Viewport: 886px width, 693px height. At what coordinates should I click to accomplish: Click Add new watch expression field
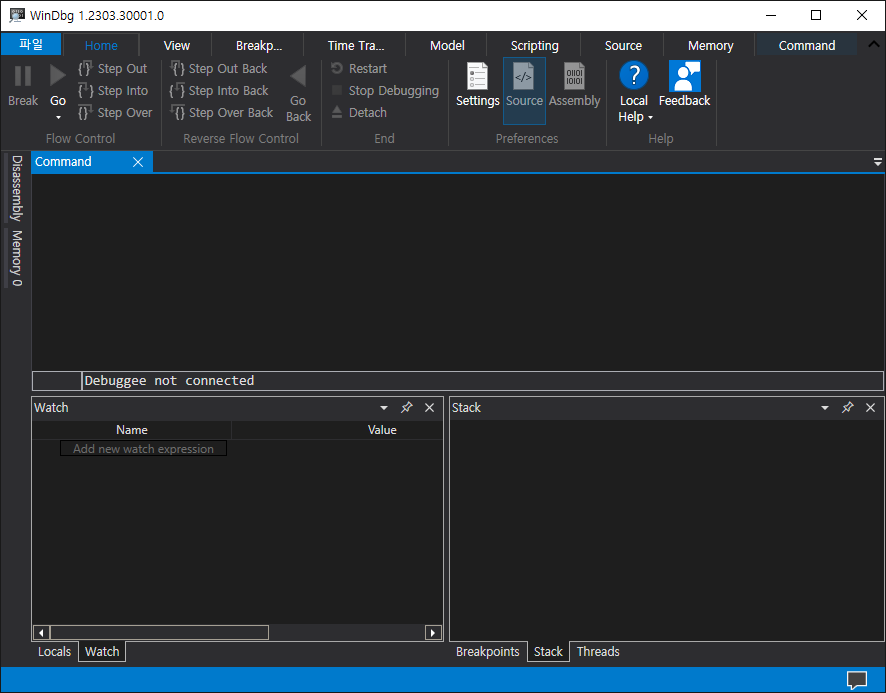click(144, 449)
